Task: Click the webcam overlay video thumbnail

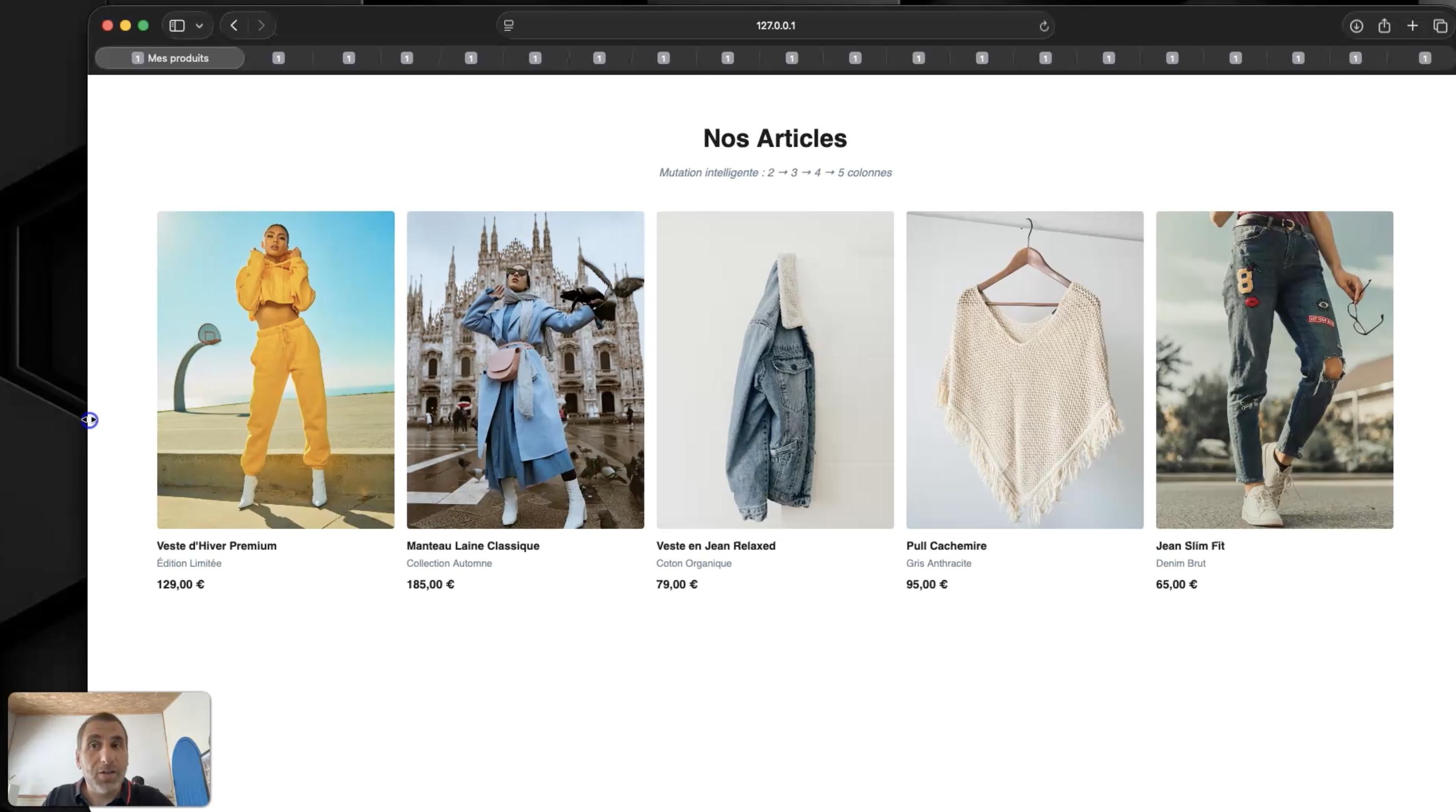Action: tap(109, 749)
